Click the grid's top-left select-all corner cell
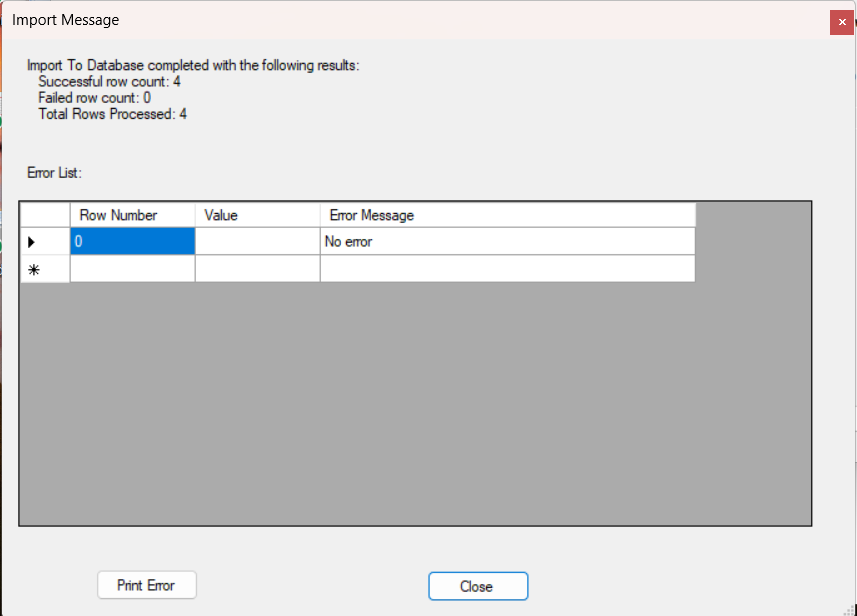The height and width of the screenshot is (616, 857). [45, 215]
